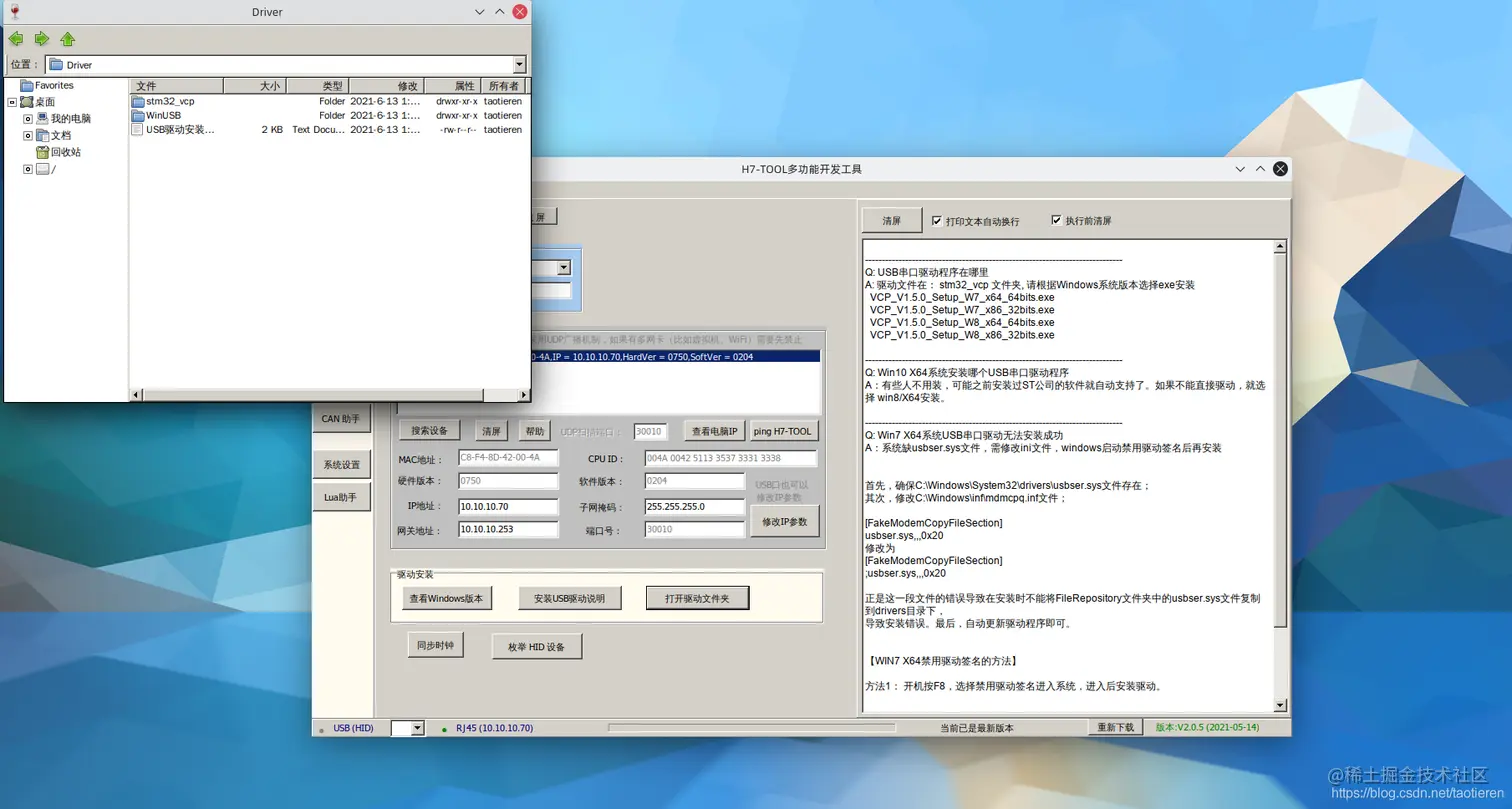Go forward in the Driver file browser
Image resolution: width=1512 pixels, height=809 pixels.
pos(42,39)
